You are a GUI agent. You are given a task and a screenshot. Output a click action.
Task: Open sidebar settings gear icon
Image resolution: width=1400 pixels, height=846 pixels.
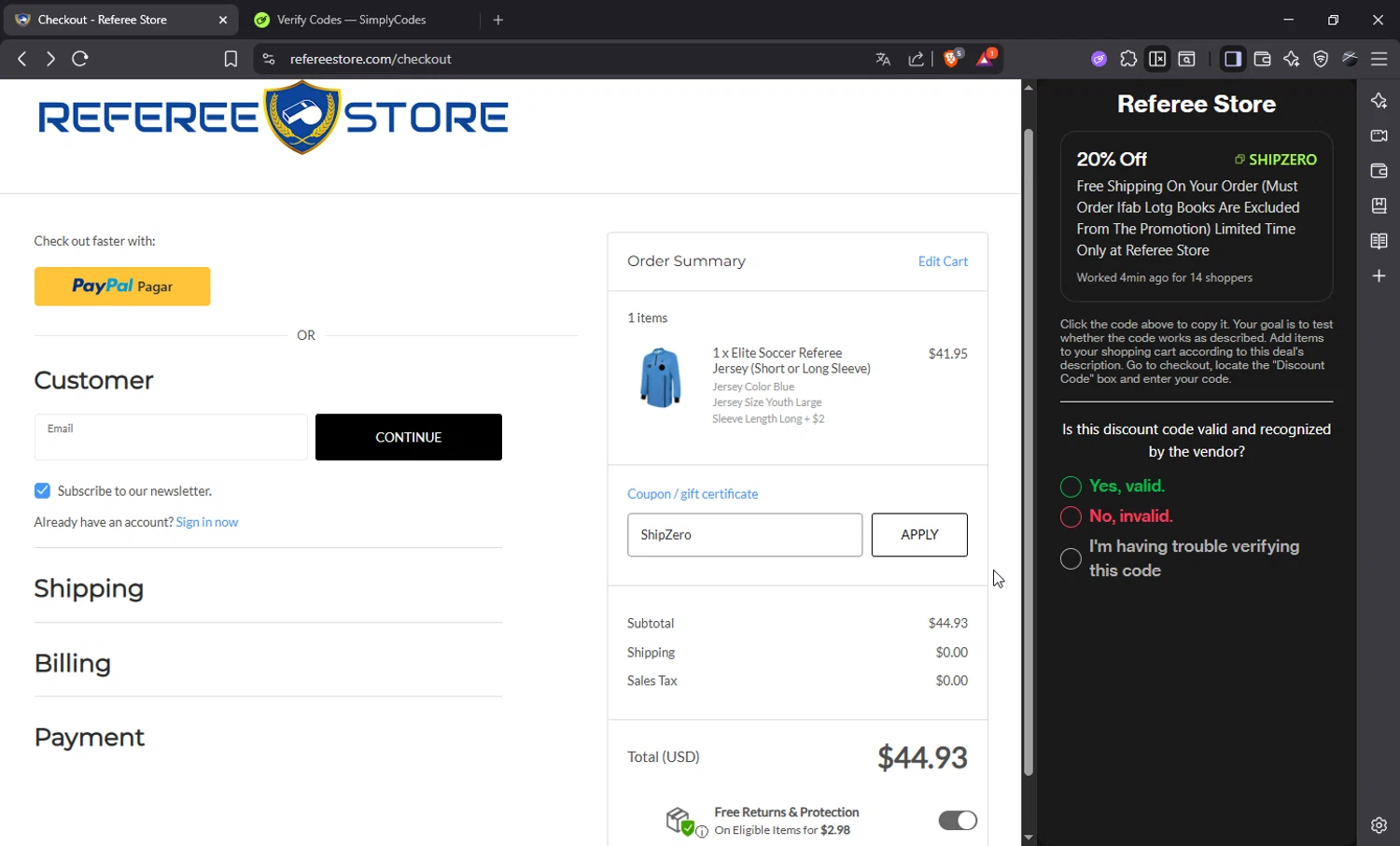[1379, 825]
